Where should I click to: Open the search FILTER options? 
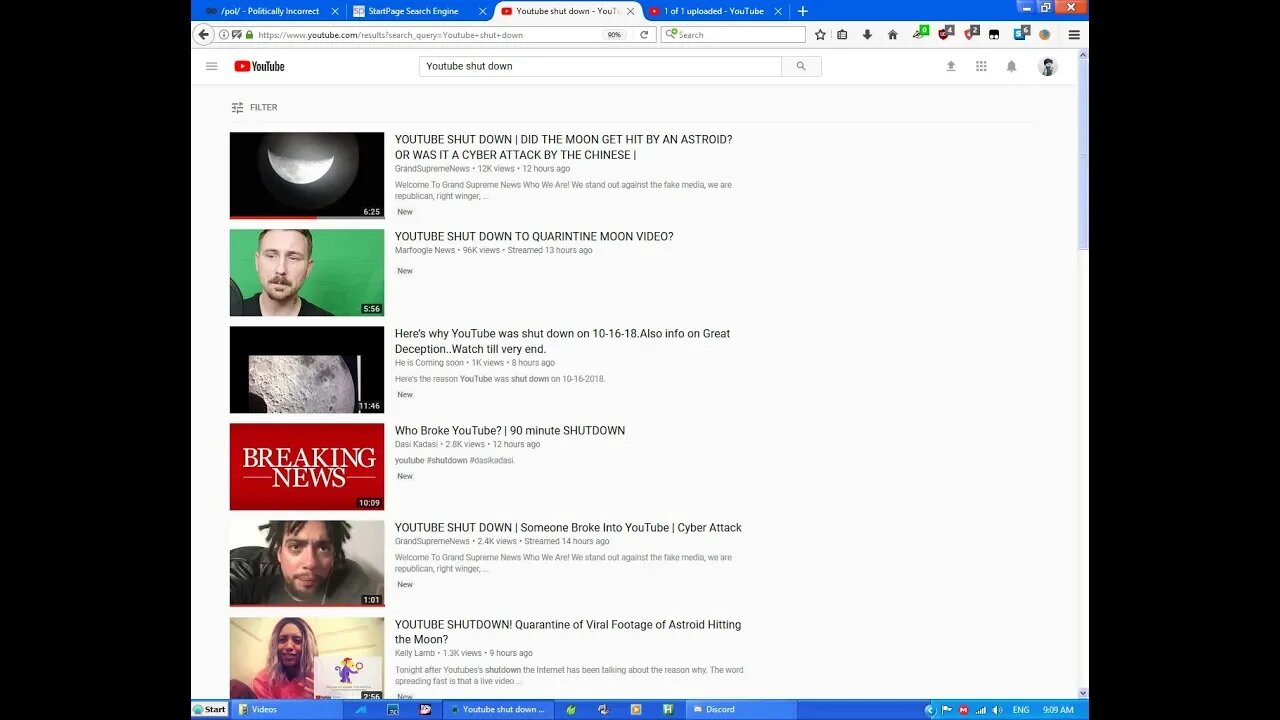point(254,107)
